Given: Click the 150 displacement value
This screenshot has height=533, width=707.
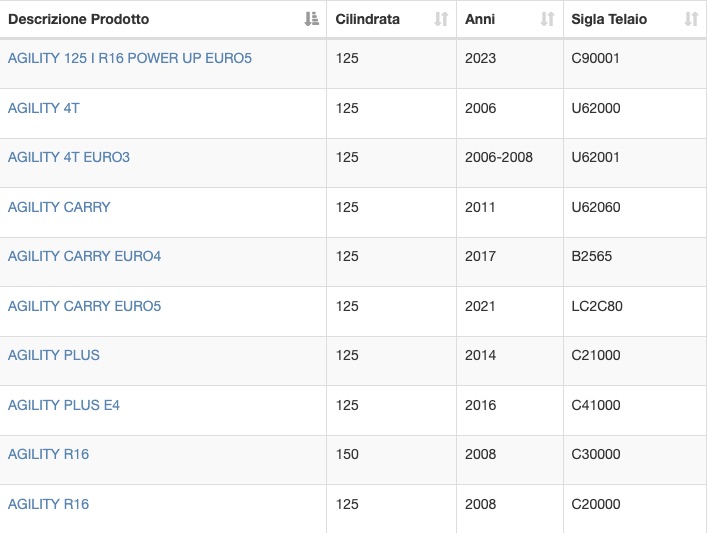Looking at the screenshot, I should pos(347,454).
